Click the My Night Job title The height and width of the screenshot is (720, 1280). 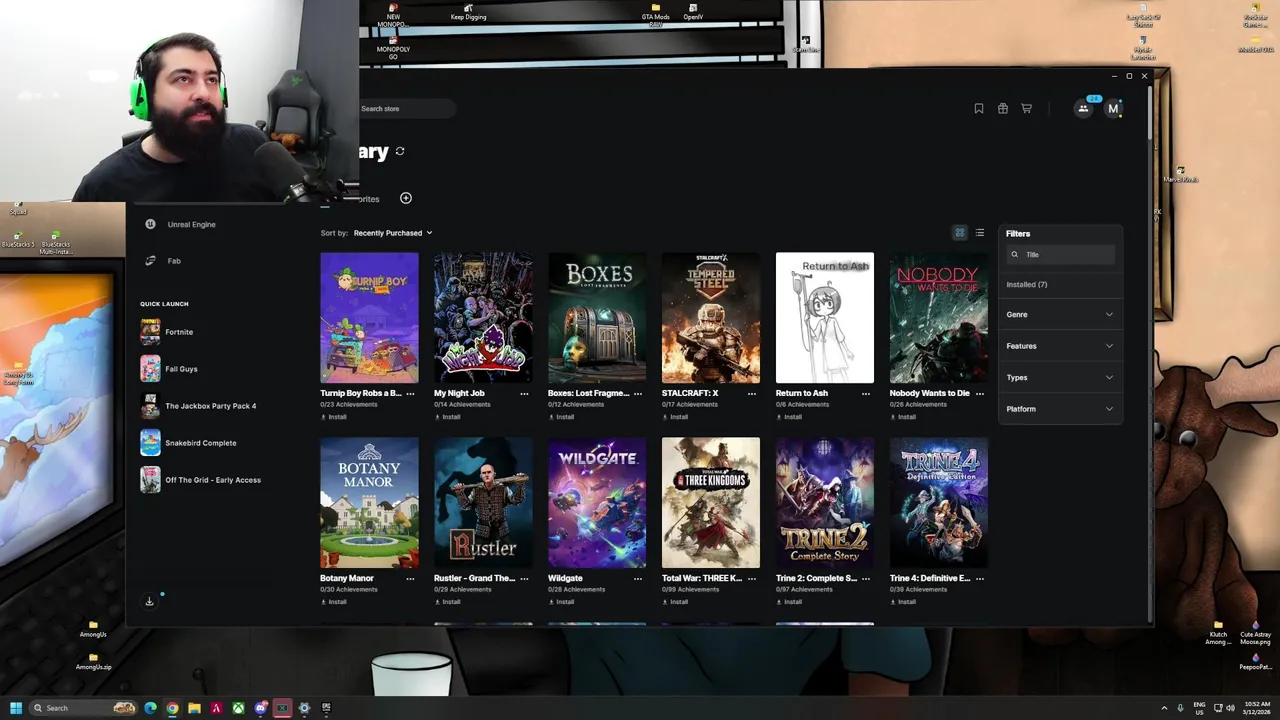coord(460,394)
